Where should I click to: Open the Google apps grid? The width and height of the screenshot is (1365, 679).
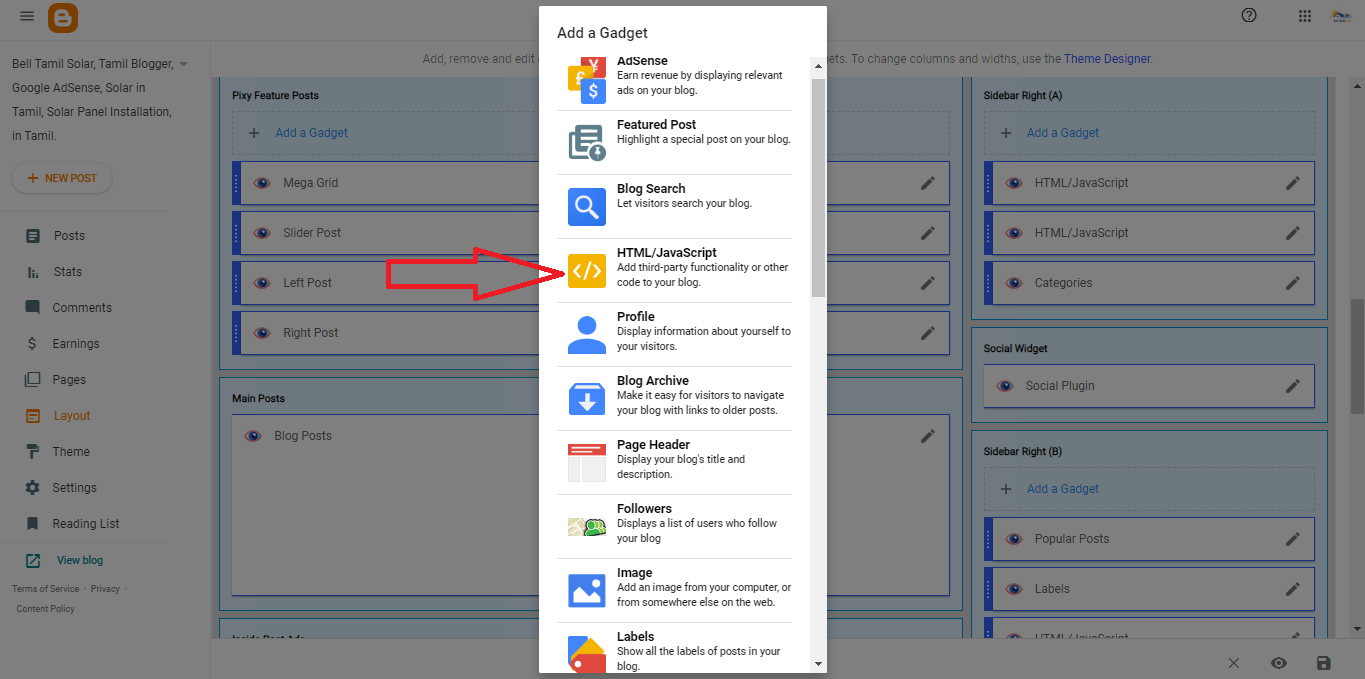[x=1305, y=16]
